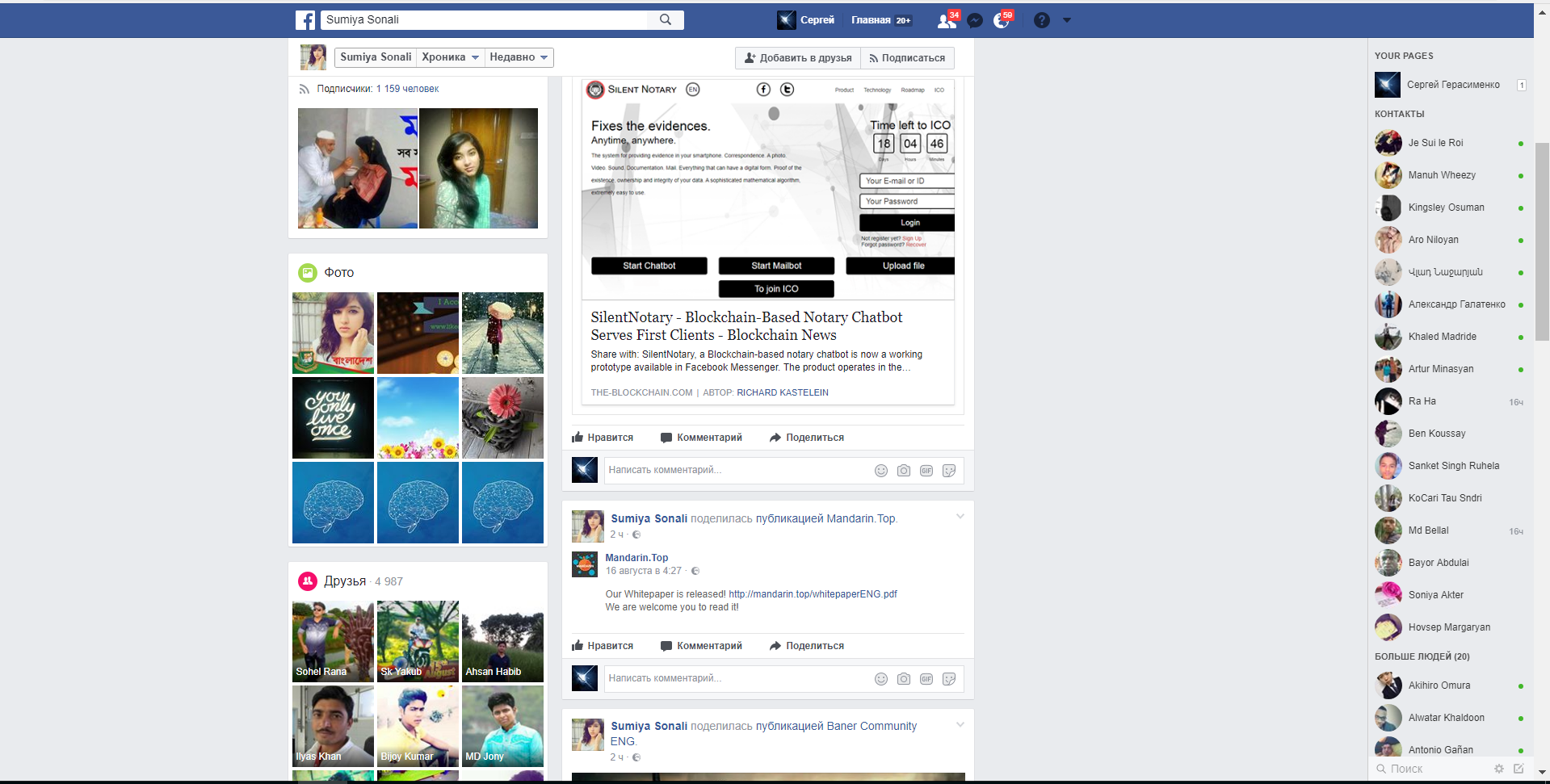Open the Messenger icon in top bar
The image size is (1550, 784).
tap(975, 20)
